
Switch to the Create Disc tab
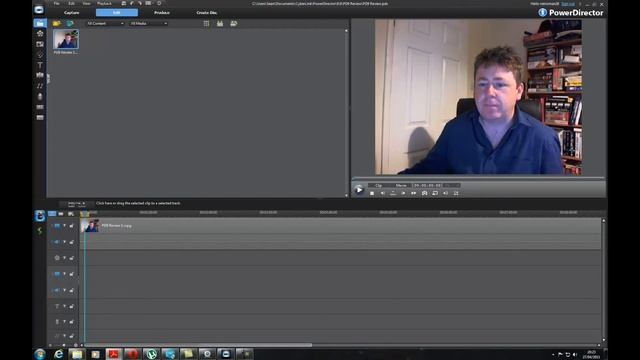pos(207,13)
